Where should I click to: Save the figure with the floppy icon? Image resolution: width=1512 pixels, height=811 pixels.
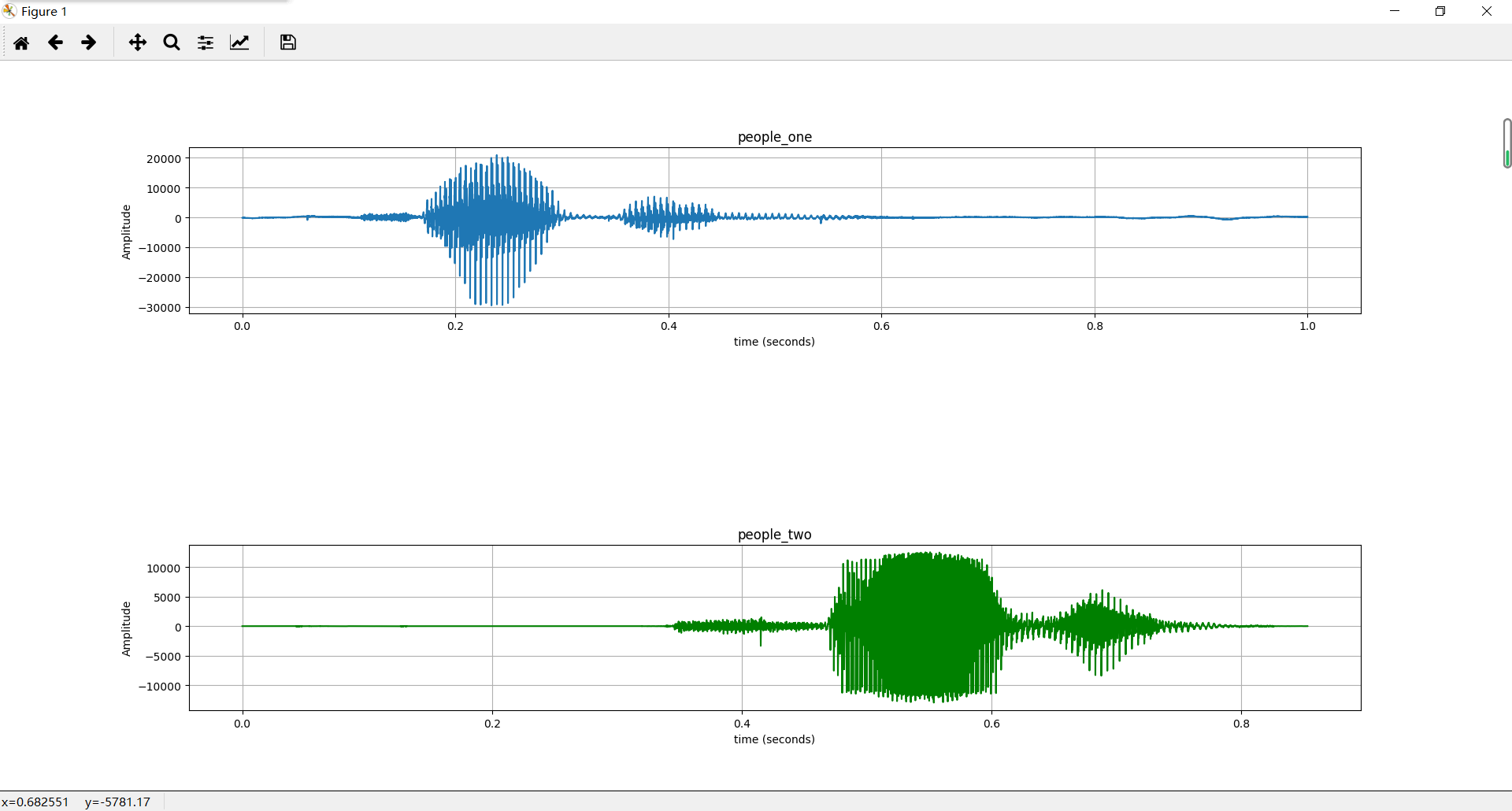pyautogui.click(x=288, y=43)
